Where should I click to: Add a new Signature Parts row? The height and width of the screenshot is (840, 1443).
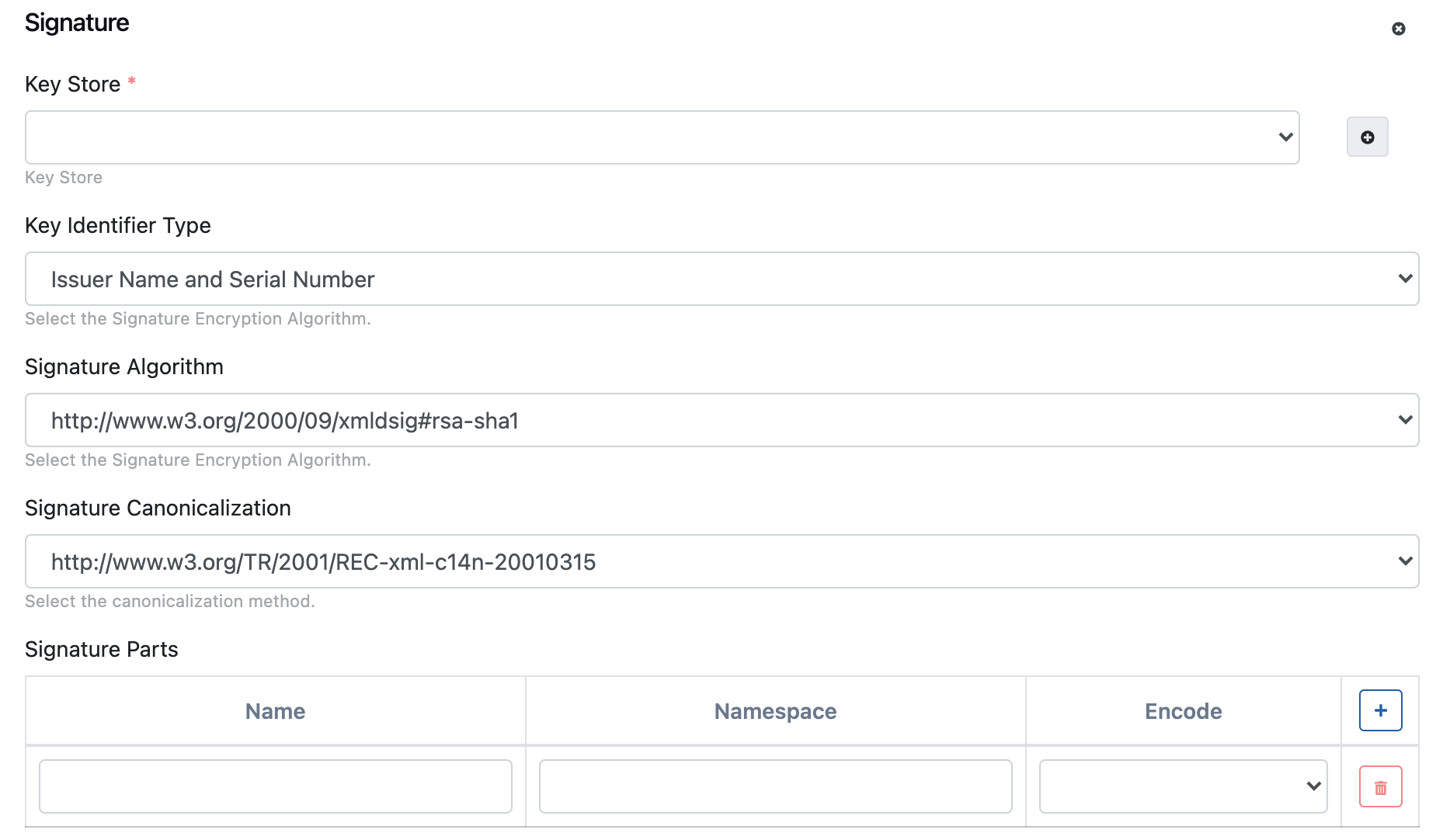click(x=1380, y=710)
